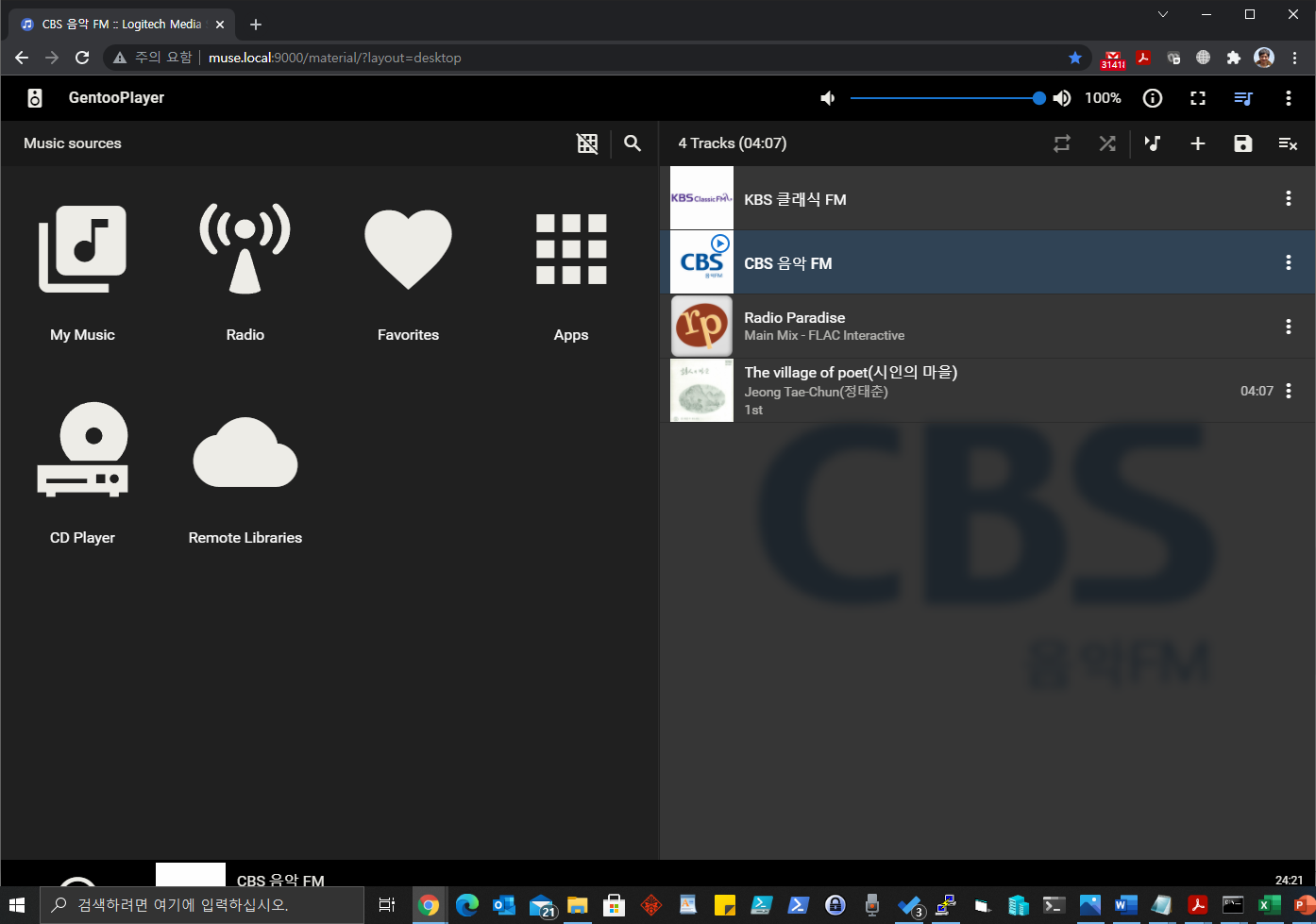Save the queue as a playlist
The image size is (1316, 924).
tap(1243, 143)
